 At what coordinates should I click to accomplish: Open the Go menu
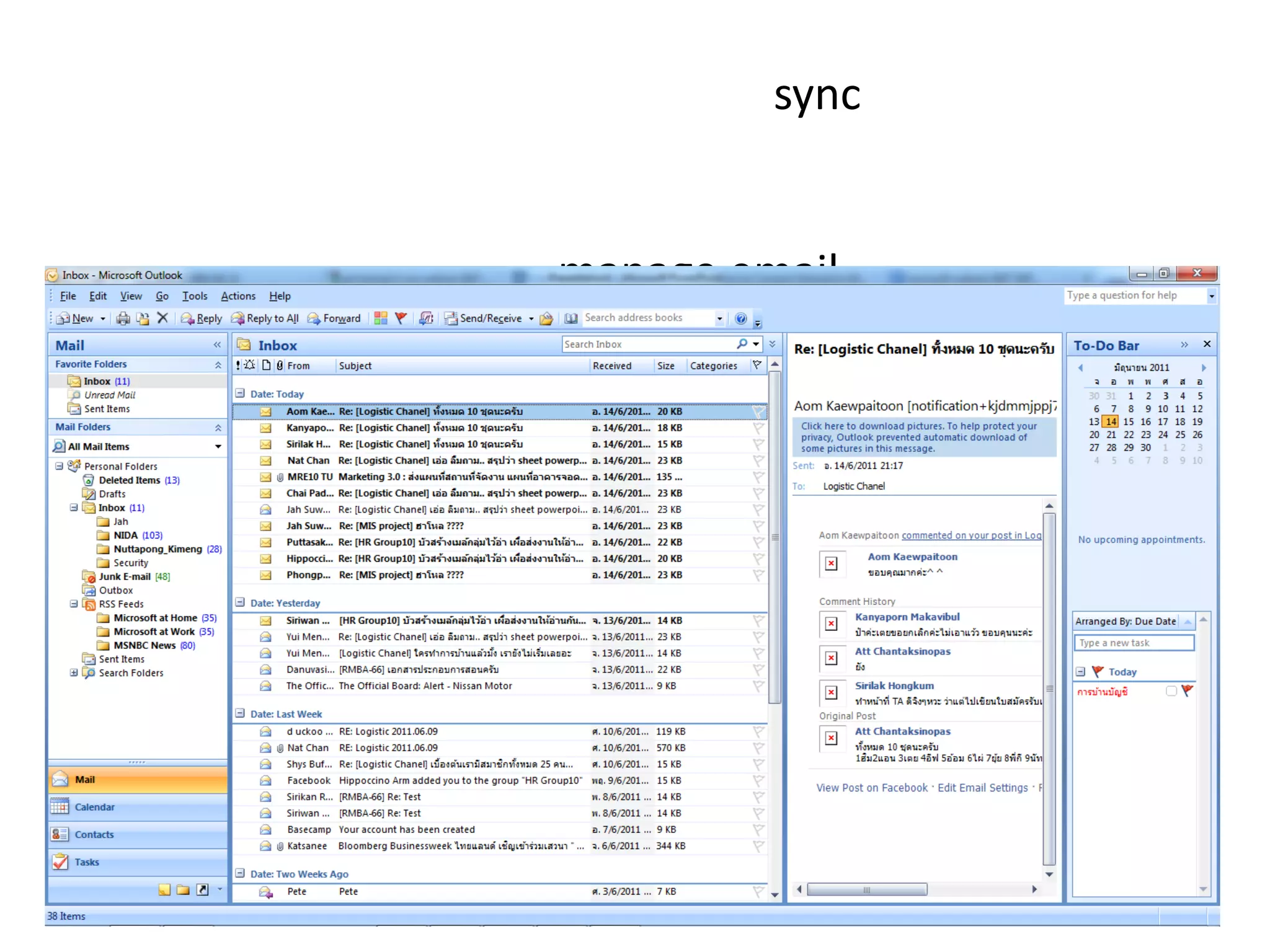(162, 296)
